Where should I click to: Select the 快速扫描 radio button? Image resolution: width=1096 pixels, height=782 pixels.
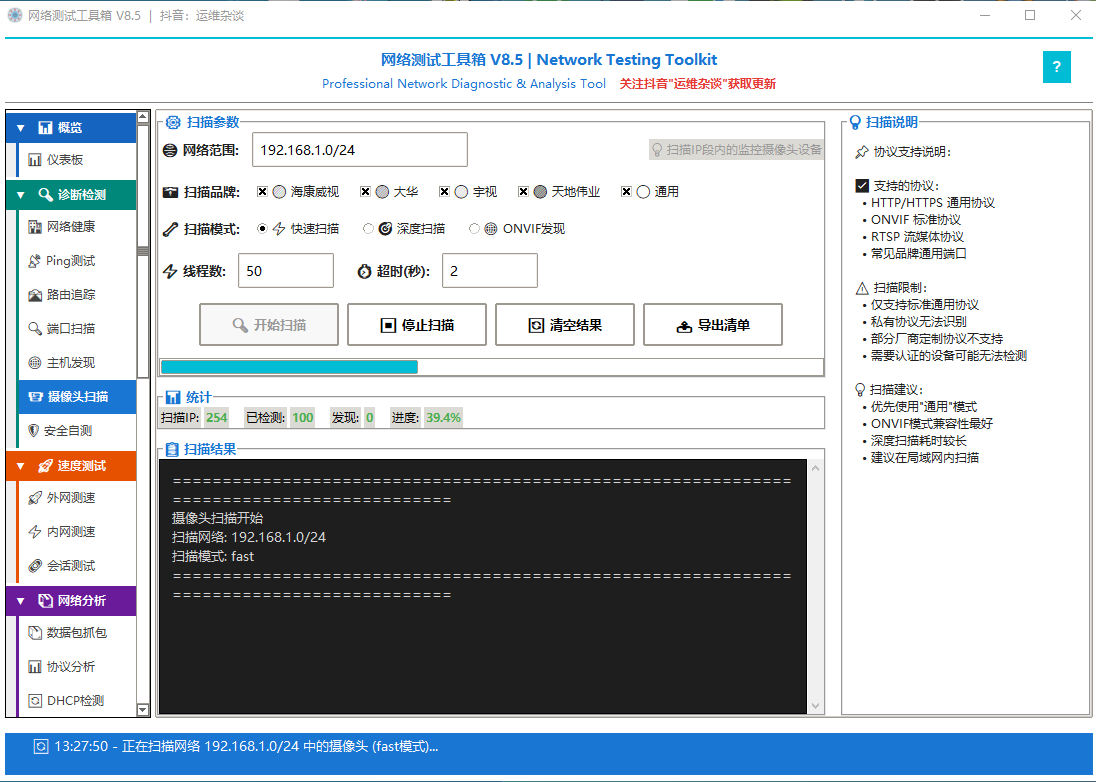262,229
